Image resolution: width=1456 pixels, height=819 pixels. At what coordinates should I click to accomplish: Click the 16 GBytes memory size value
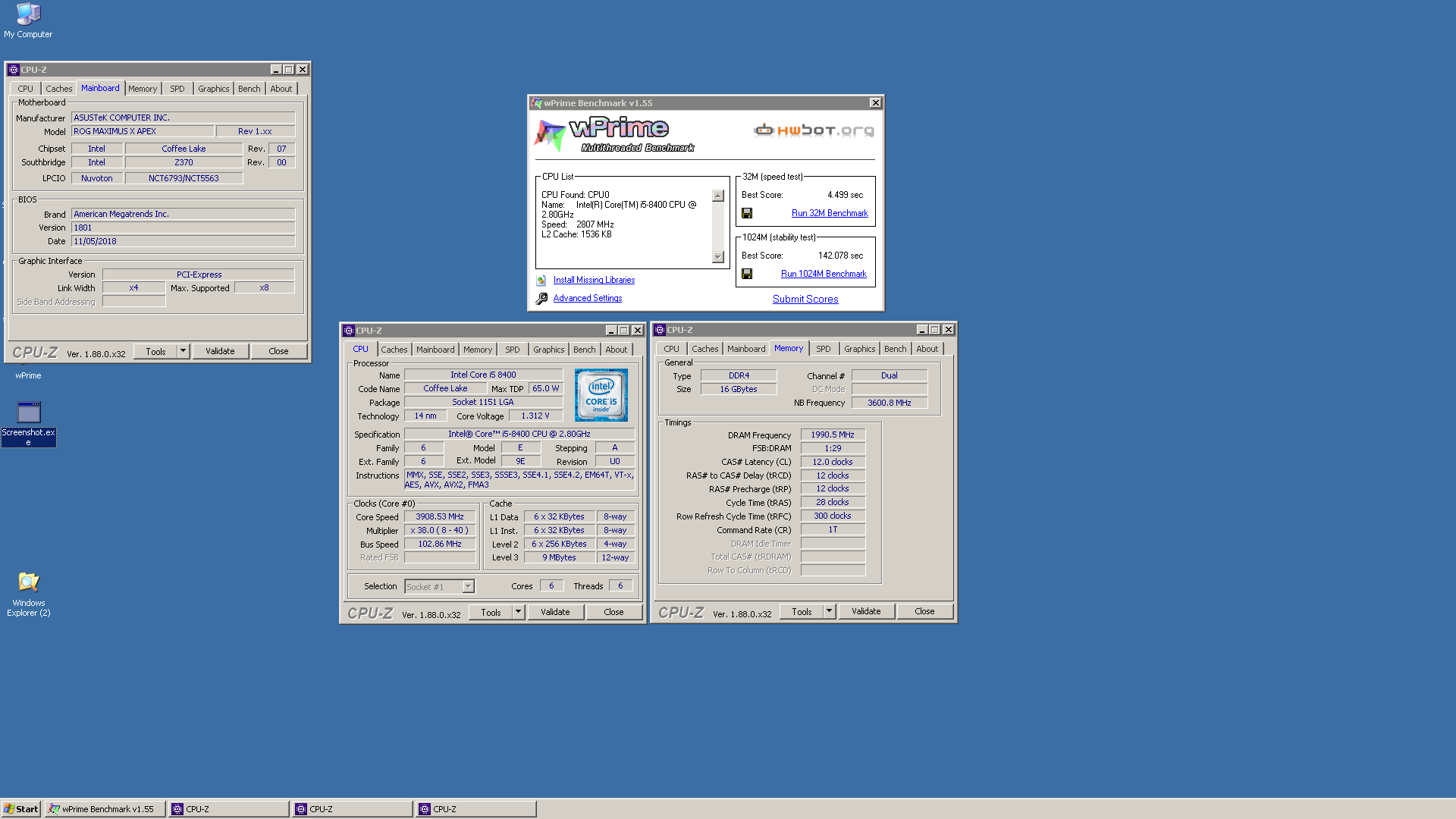[x=739, y=389]
